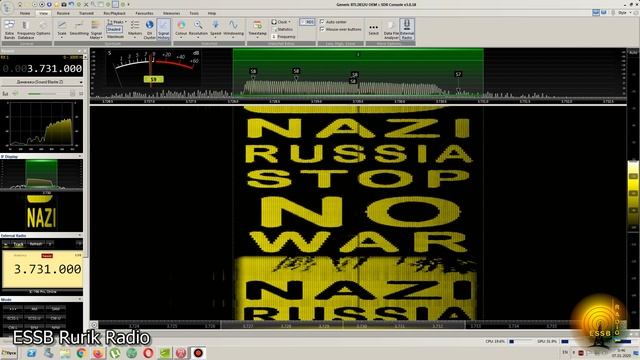Switch to the Transmit ribbon tab
The image size is (640, 360).
click(x=86, y=13)
